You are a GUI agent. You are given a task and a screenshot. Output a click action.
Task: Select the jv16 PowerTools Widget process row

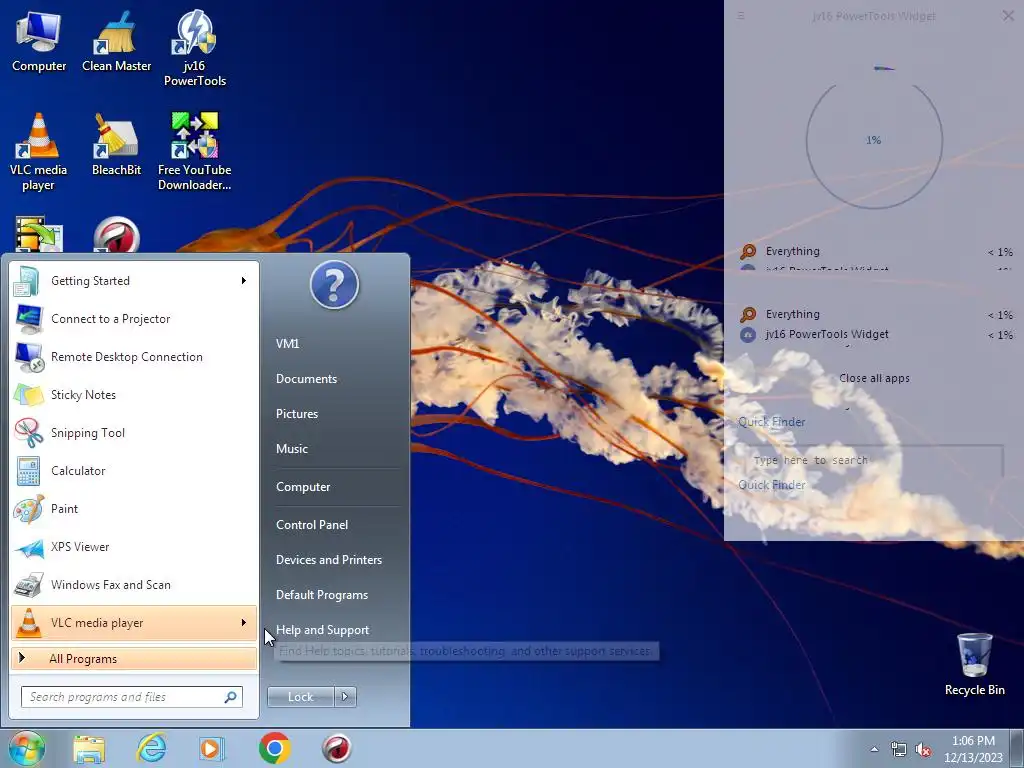tap(875, 334)
